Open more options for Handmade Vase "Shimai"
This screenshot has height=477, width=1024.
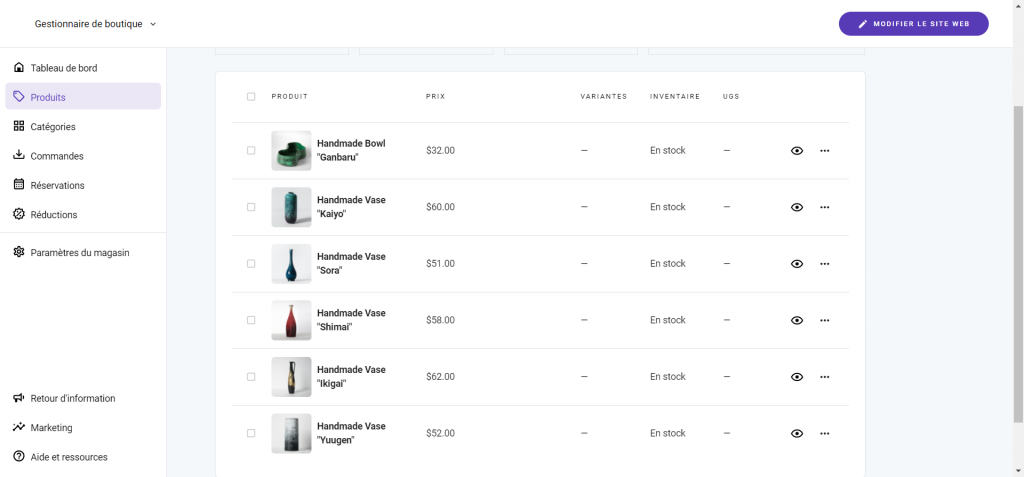[825, 321]
